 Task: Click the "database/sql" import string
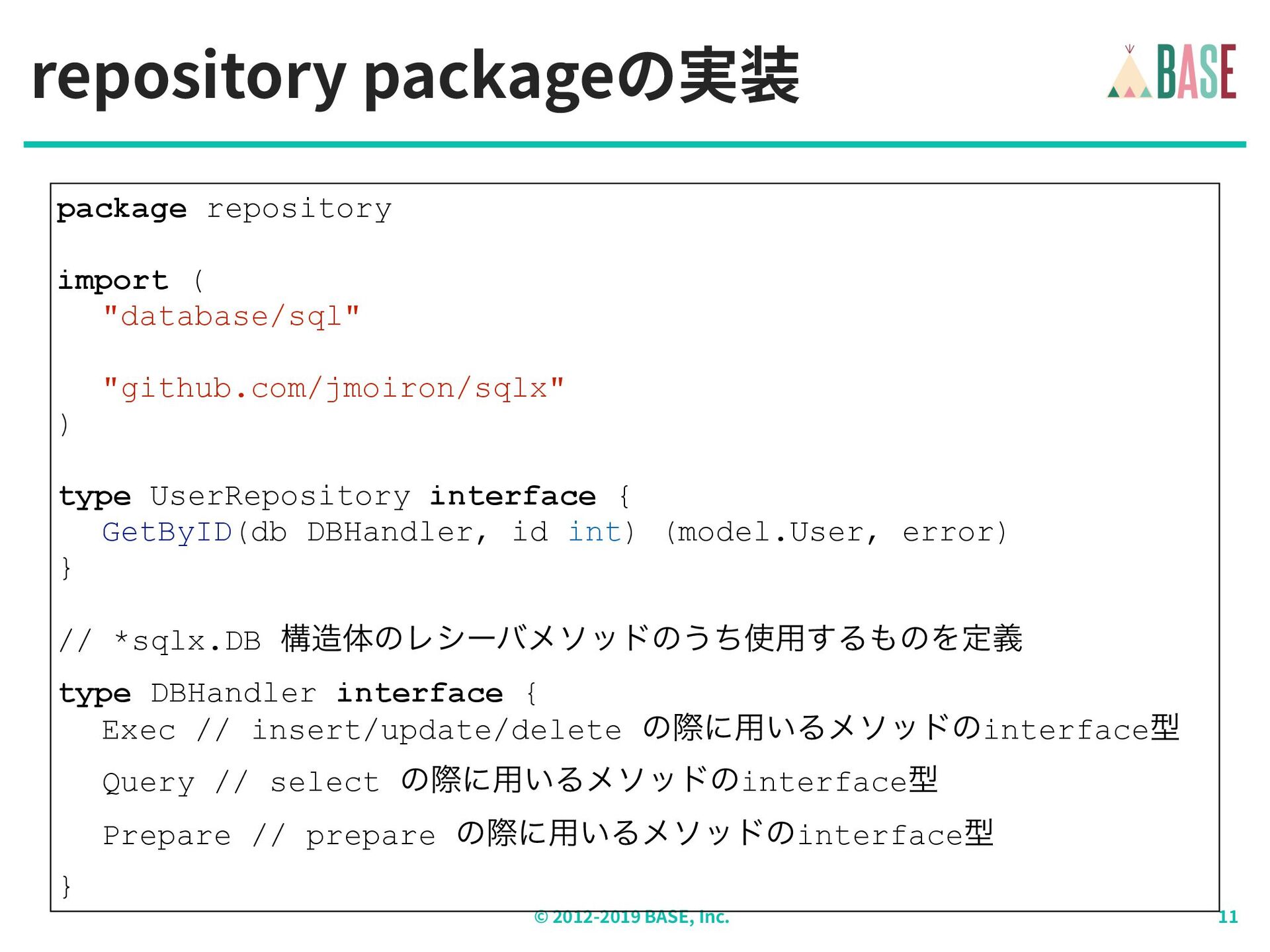click(232, 316)
